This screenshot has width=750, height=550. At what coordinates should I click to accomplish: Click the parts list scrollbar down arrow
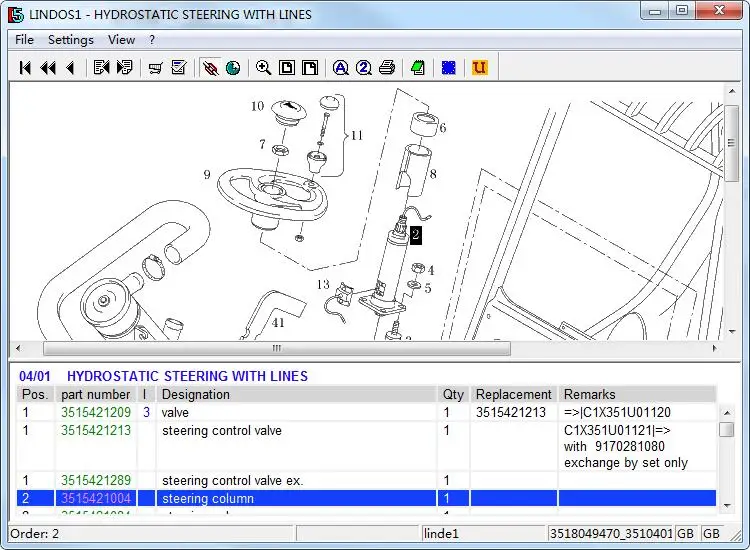pyautogui.click(x=727, y=506)
